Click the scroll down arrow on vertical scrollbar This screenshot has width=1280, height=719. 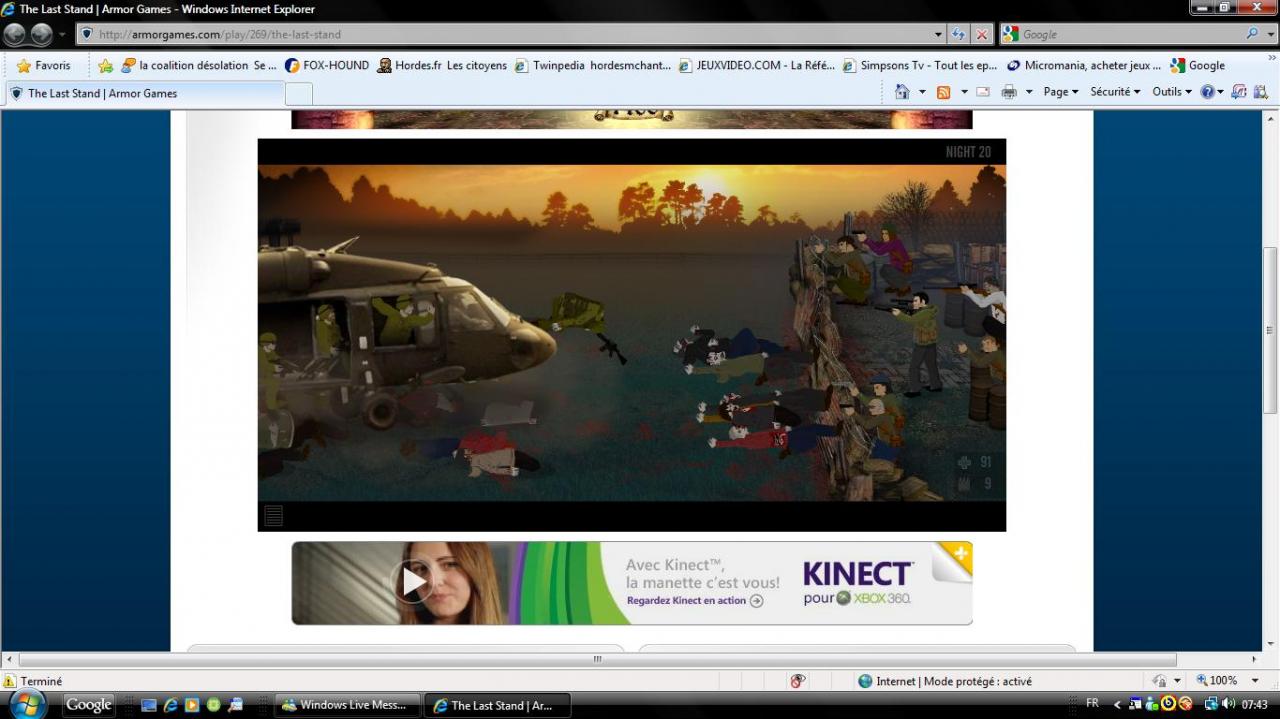coord(1271,644)
